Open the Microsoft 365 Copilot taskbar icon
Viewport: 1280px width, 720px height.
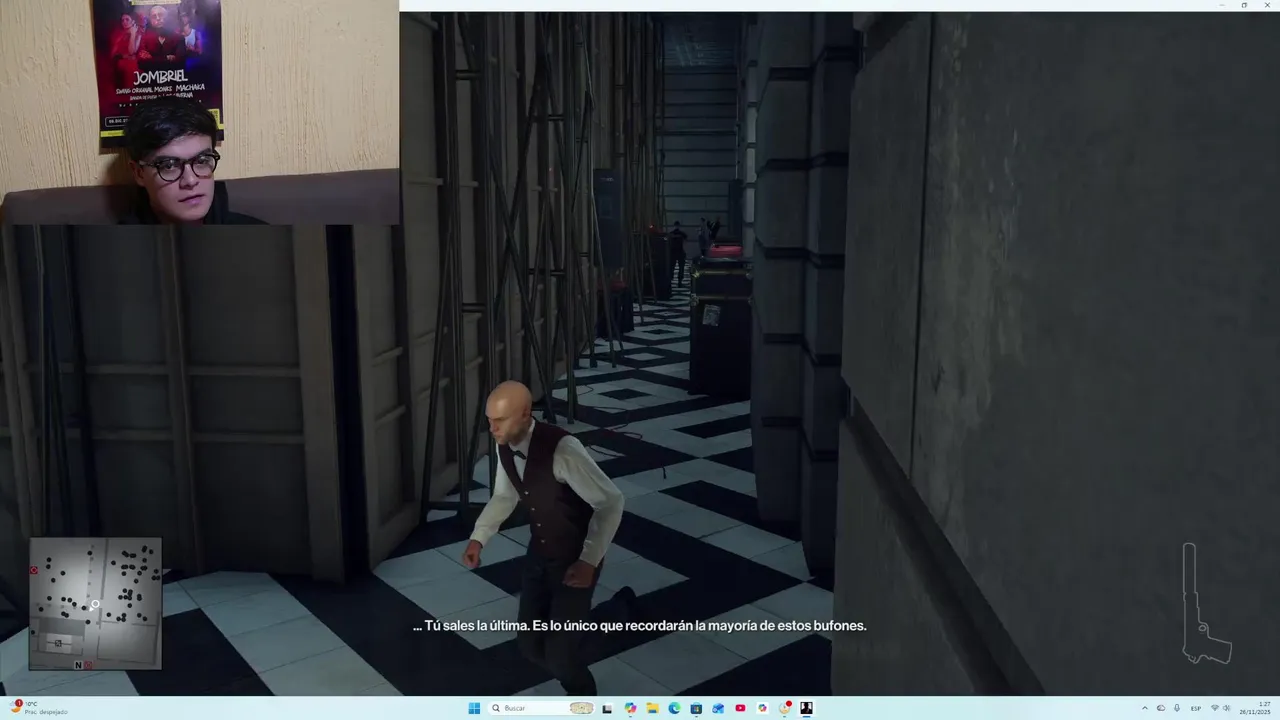(x=762, y=708)
